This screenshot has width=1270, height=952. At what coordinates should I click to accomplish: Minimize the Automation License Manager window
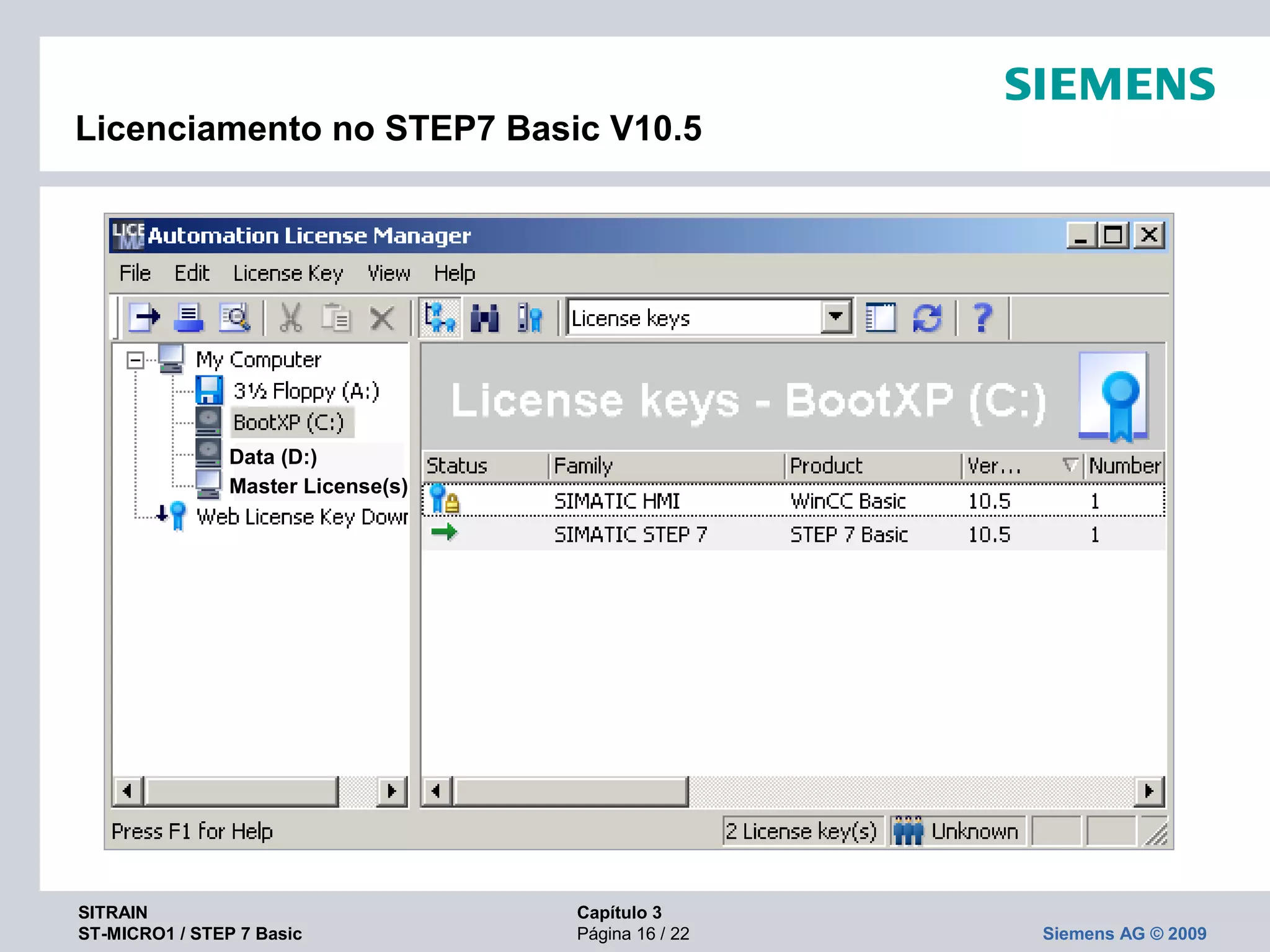pos(1081,236)
